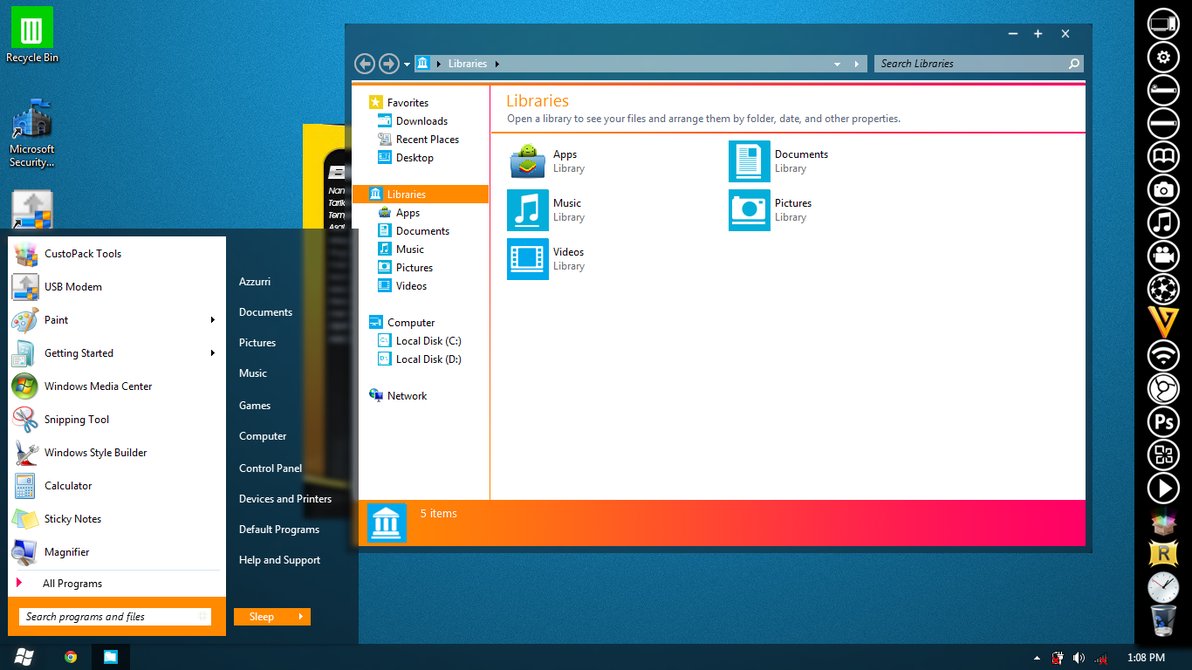Select Control Panel in Start menu
Screen dimensions: 1192x670
tap(270, 468)
